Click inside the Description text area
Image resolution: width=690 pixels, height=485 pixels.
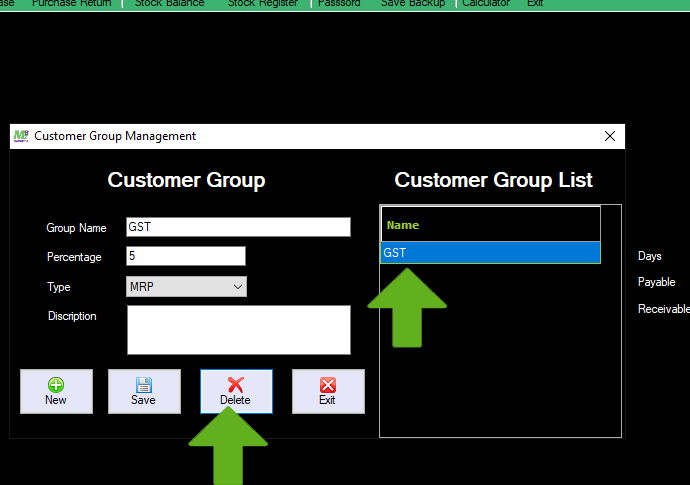point(238,329)
